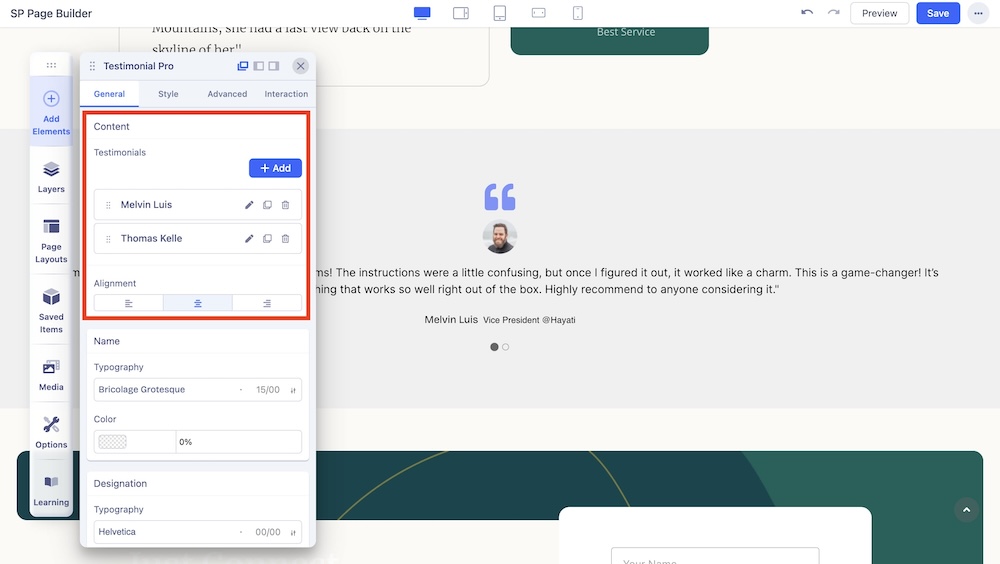This screenshot has width=1000, height=564.
Task: Edit the Melvin Luis testimonial
Action: [249, 205]
